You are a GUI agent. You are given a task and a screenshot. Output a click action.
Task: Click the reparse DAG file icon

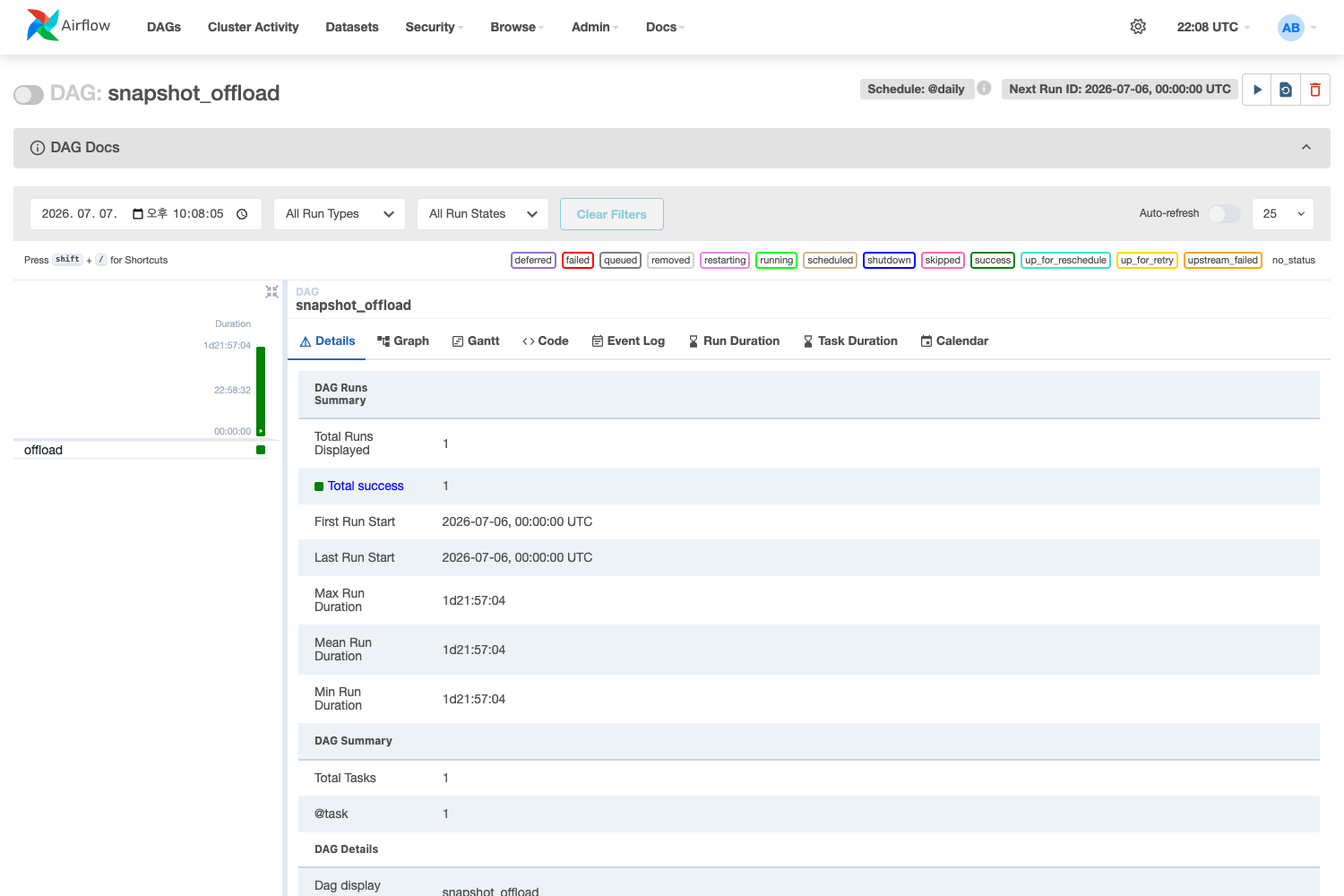pyautogui.click(x=1286, y=90)
